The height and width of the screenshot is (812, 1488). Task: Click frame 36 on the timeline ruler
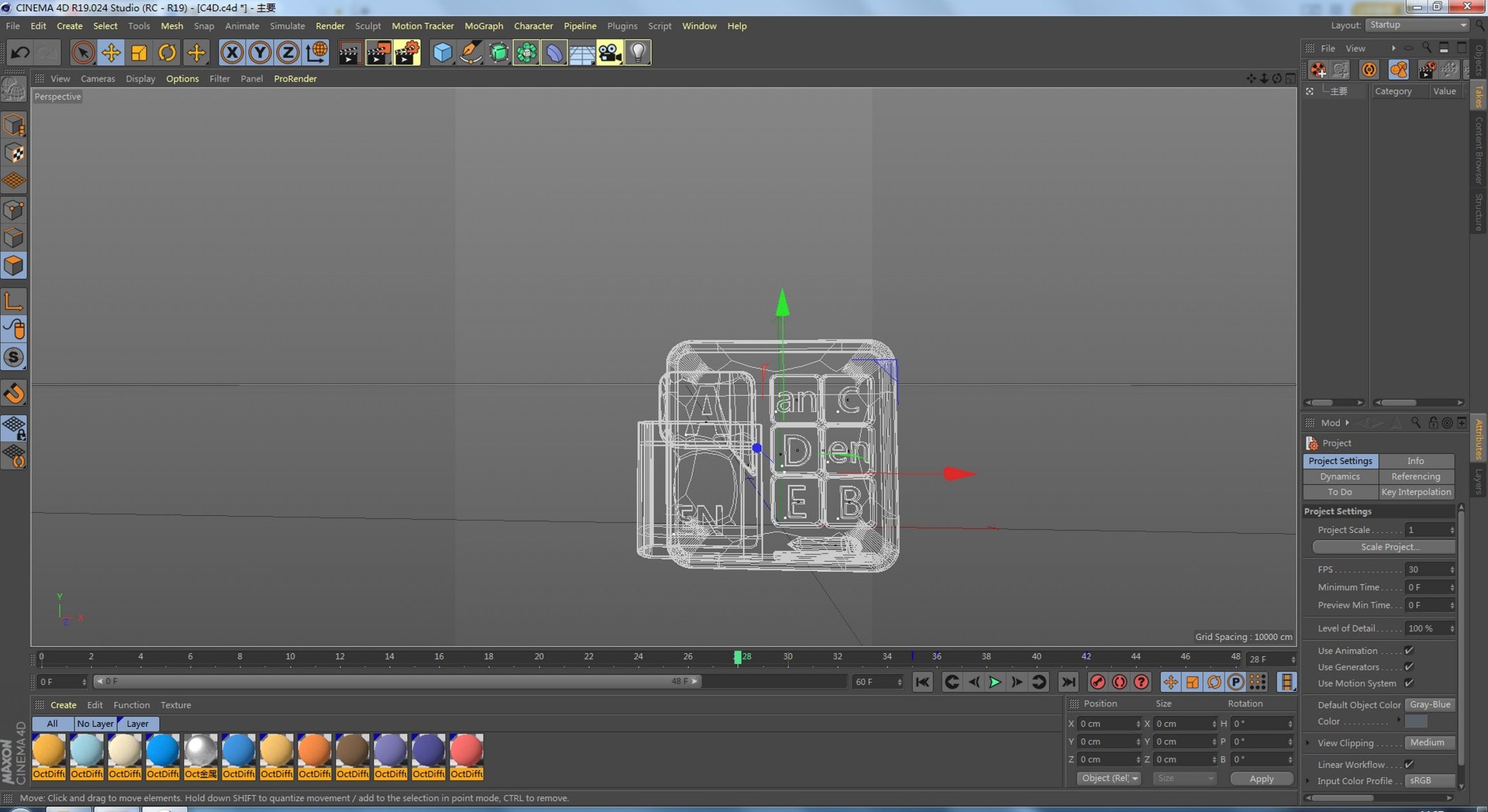[x=936, y=657]
